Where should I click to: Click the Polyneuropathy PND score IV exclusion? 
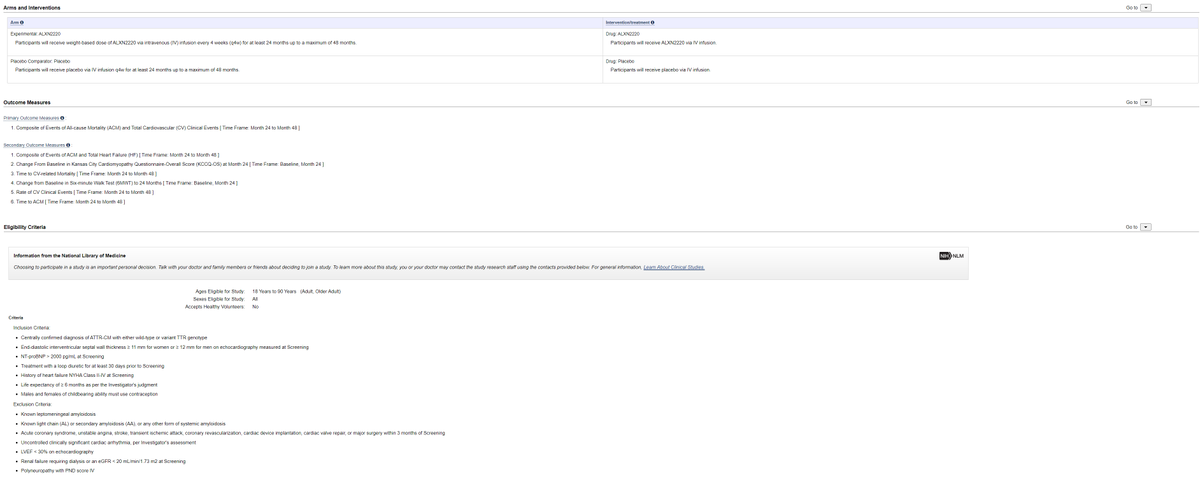[57, 470]
